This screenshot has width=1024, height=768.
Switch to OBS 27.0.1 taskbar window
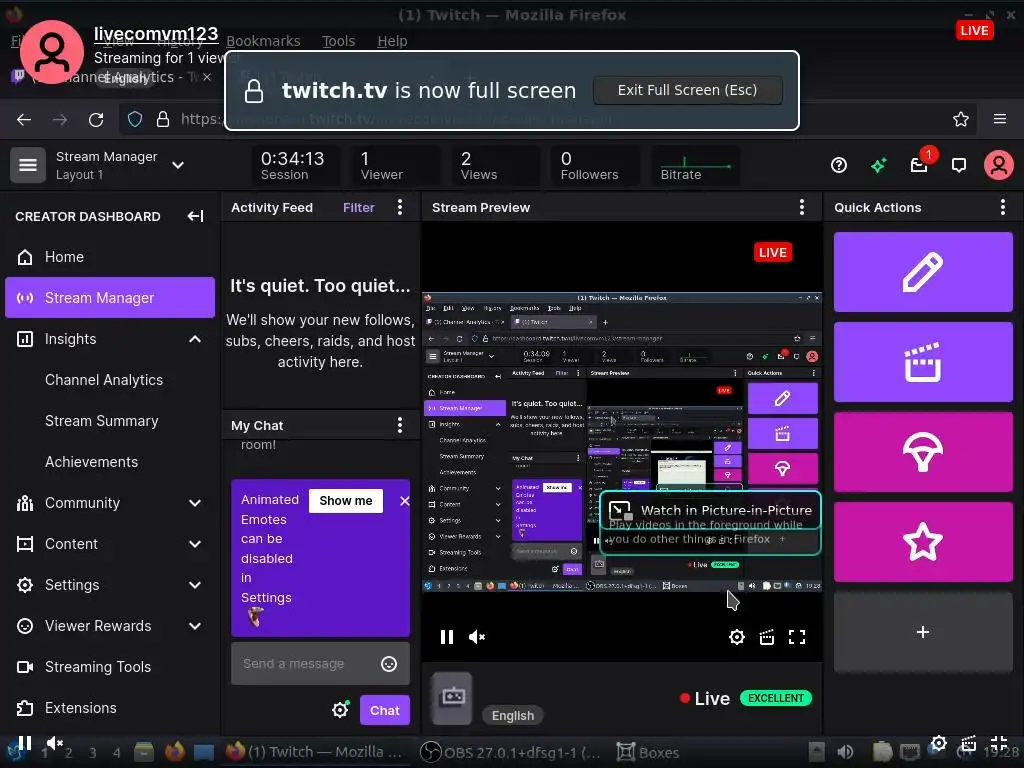coord(510,752)
